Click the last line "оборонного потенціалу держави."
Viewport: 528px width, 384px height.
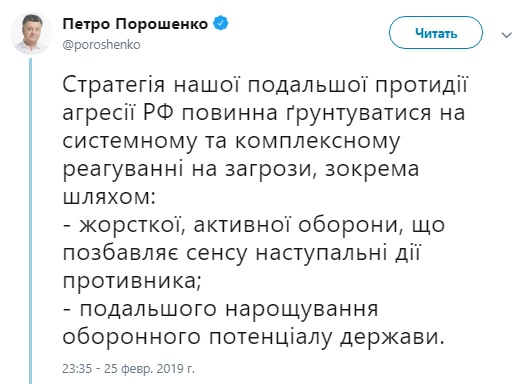pyautogui.click(x=254, y=338)
